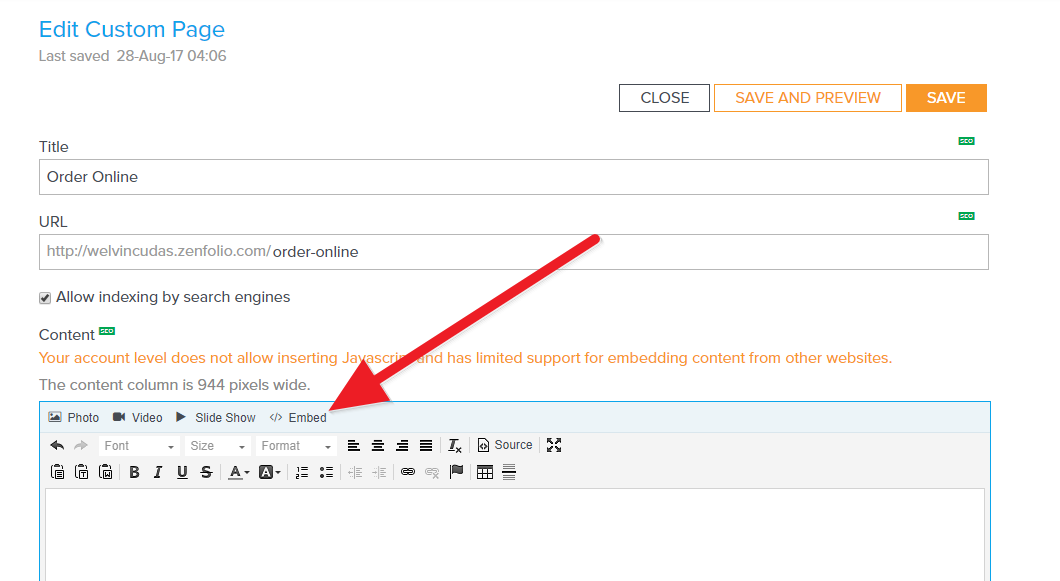1060x581 pixels.
Task: Open the text color picker
Action: click(238, 472)
